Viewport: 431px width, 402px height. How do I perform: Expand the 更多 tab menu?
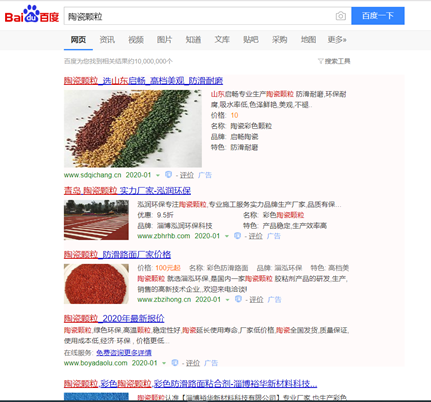[337, 40]
